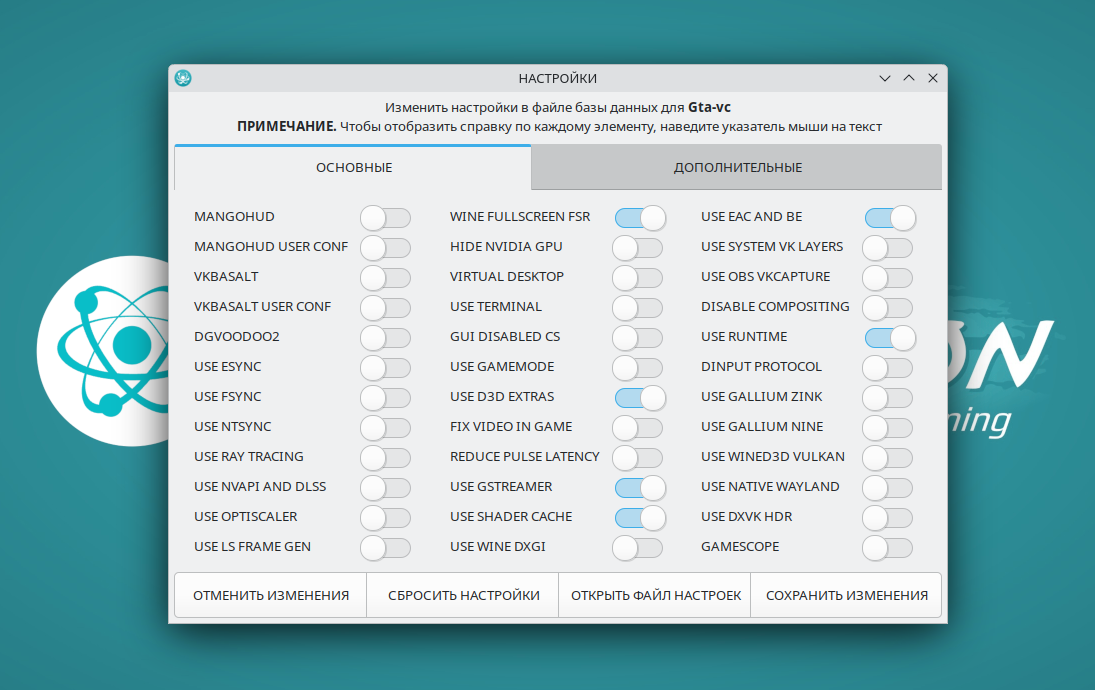Image resolution: width=1095 pixels, height=690 pixels.
Task: Save changes with СОХРАНИТЬ ИЗМЕНЕНИЯ
Action: point(846,595)
